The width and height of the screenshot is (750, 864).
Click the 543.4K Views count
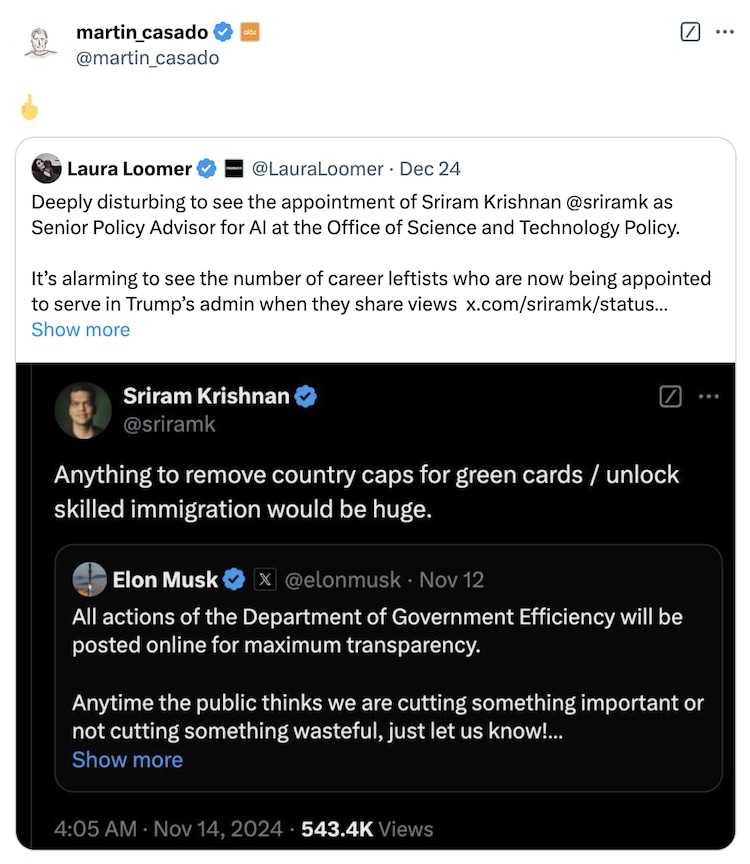(366, 829)
